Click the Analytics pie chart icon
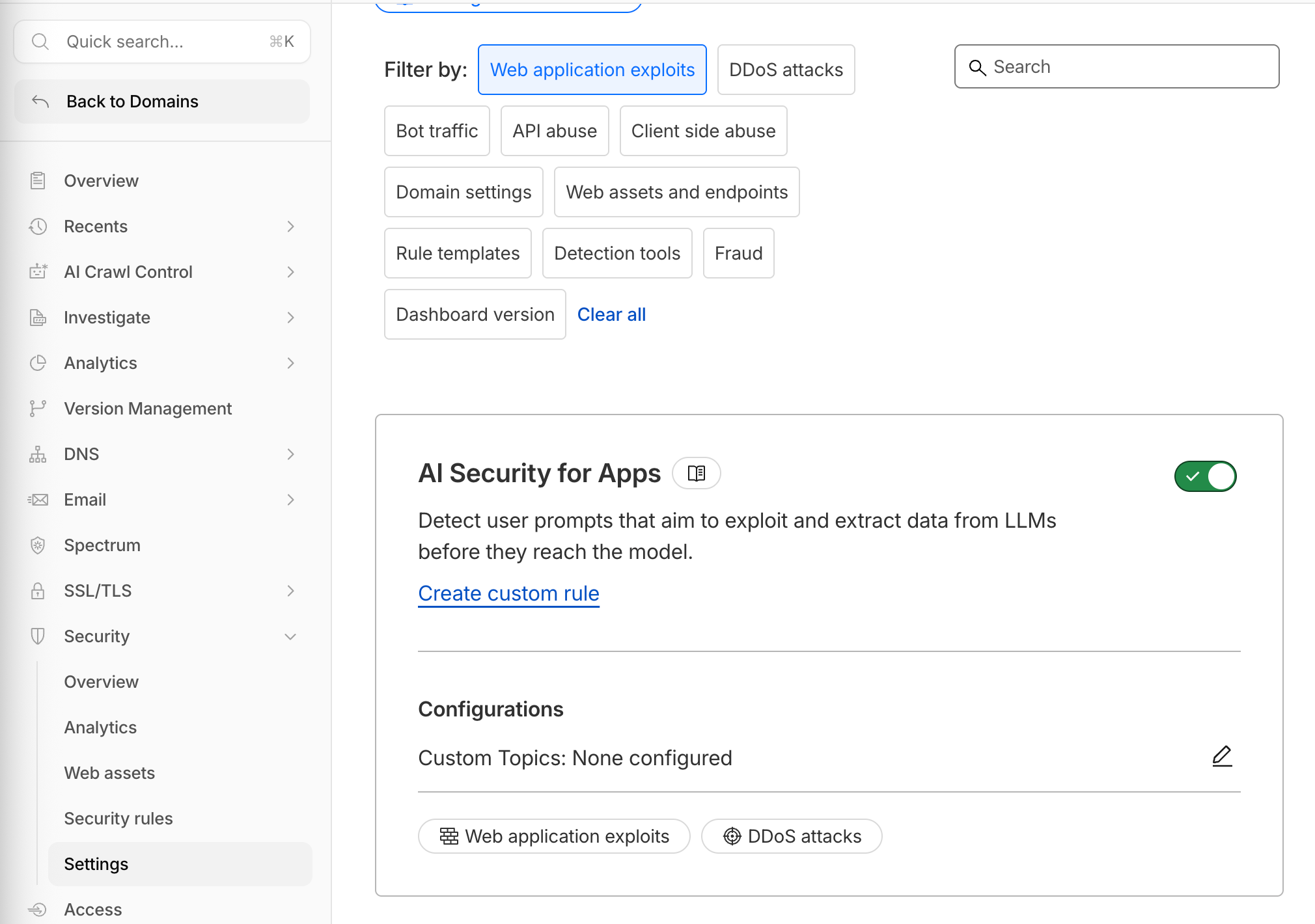This screenshot has width=1315, height=924. tap(38, 363)
